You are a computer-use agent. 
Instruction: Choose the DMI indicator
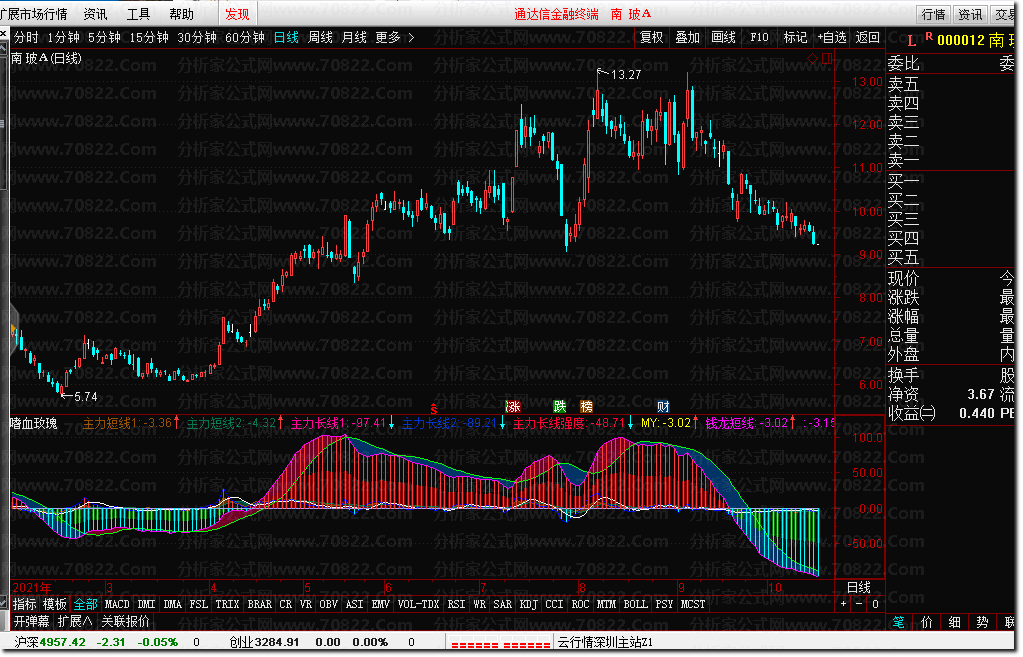click(146, 604)
